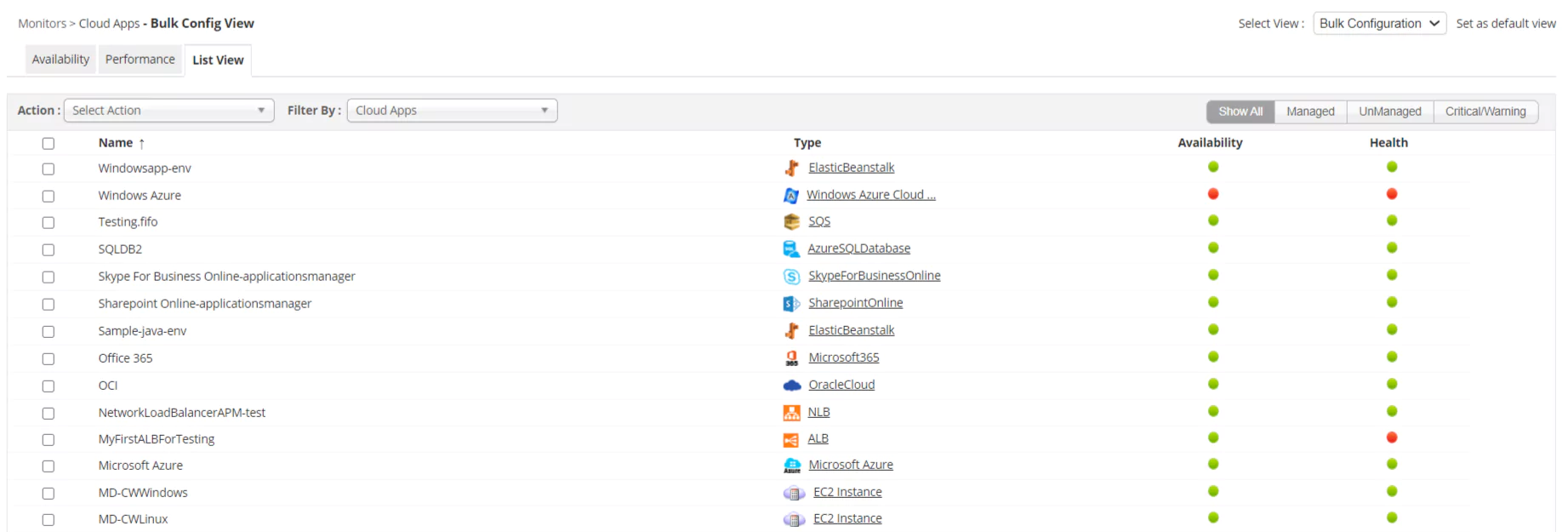
Task: Check the MD-CWLinux row checkbox
Action: click(48, 520)
